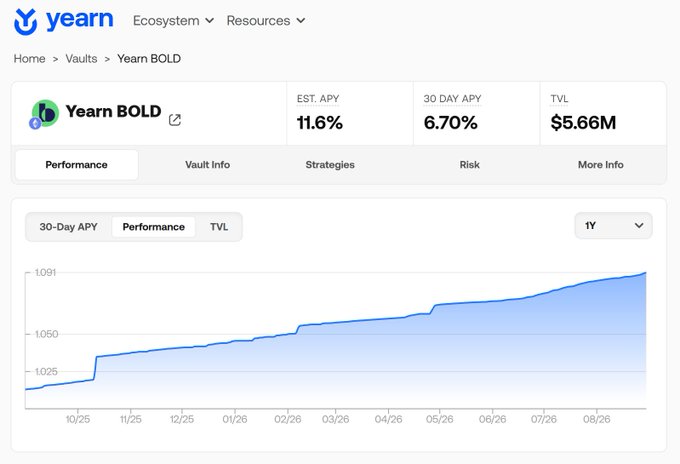Click the 11.6% estimated APY value
Viewport: 680px width, 464px height.
coord(320,123)
